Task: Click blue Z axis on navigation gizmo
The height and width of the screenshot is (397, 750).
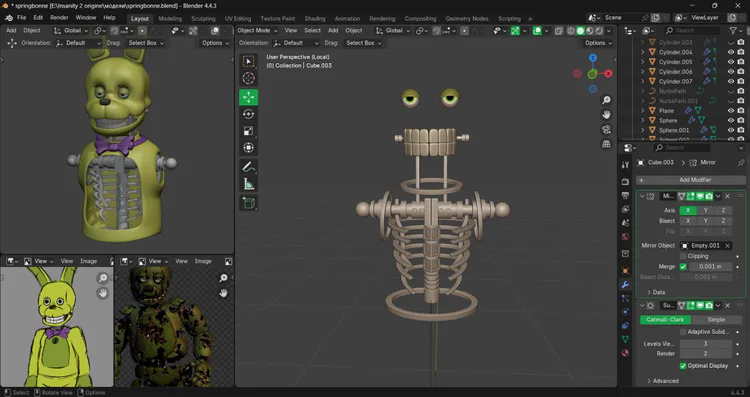Action: [x=593, y=58]
